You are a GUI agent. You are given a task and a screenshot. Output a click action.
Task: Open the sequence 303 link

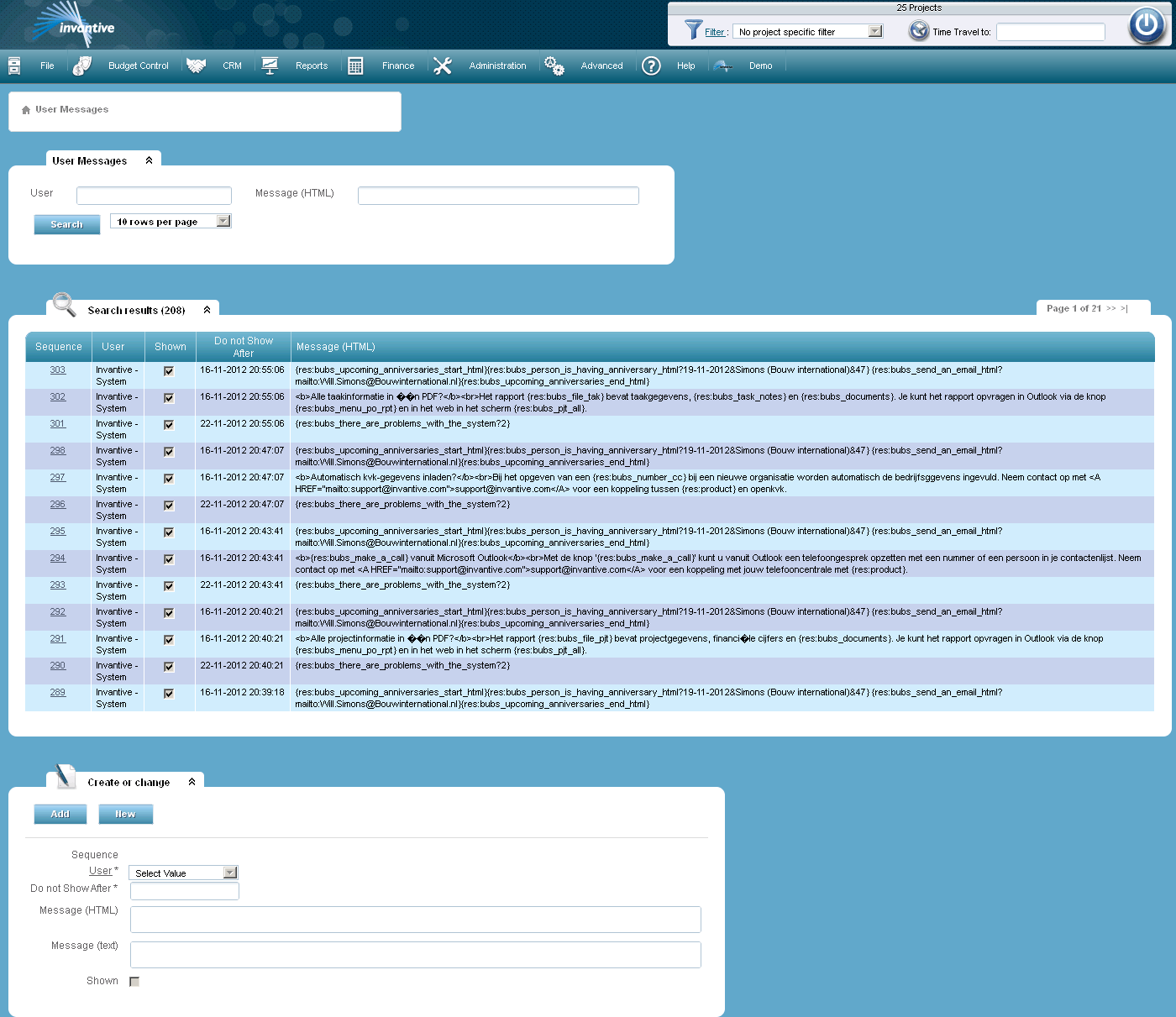[57, 370]
